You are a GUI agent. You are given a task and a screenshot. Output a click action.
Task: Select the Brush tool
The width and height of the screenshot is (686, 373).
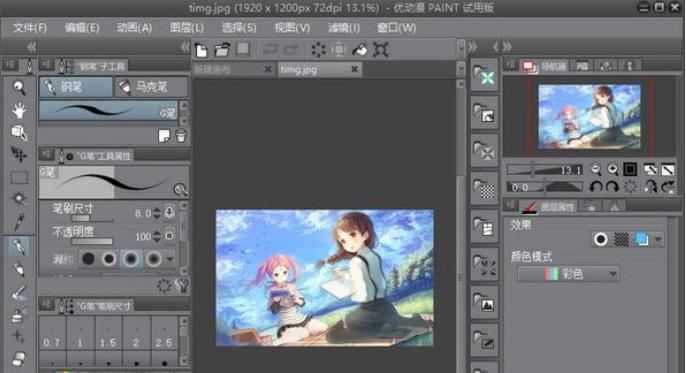19,292
